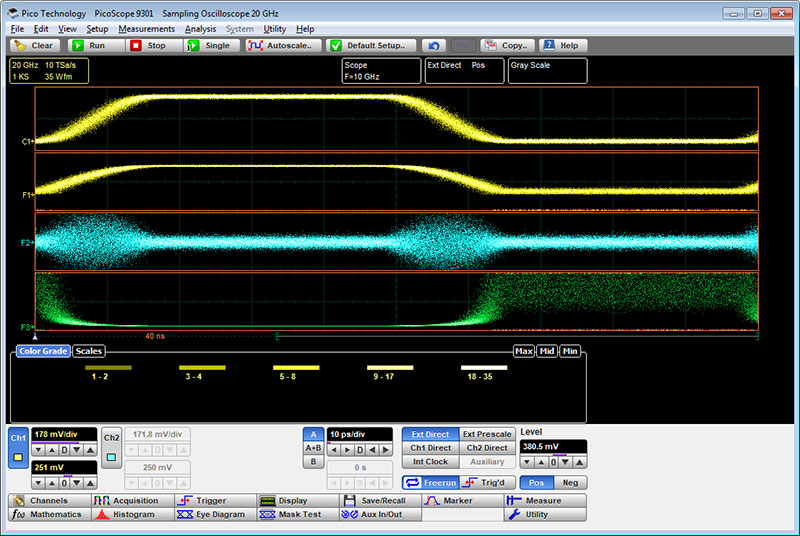Open the Measurements menu
Viewport: 800px width, 536px height.
(146, 29)
